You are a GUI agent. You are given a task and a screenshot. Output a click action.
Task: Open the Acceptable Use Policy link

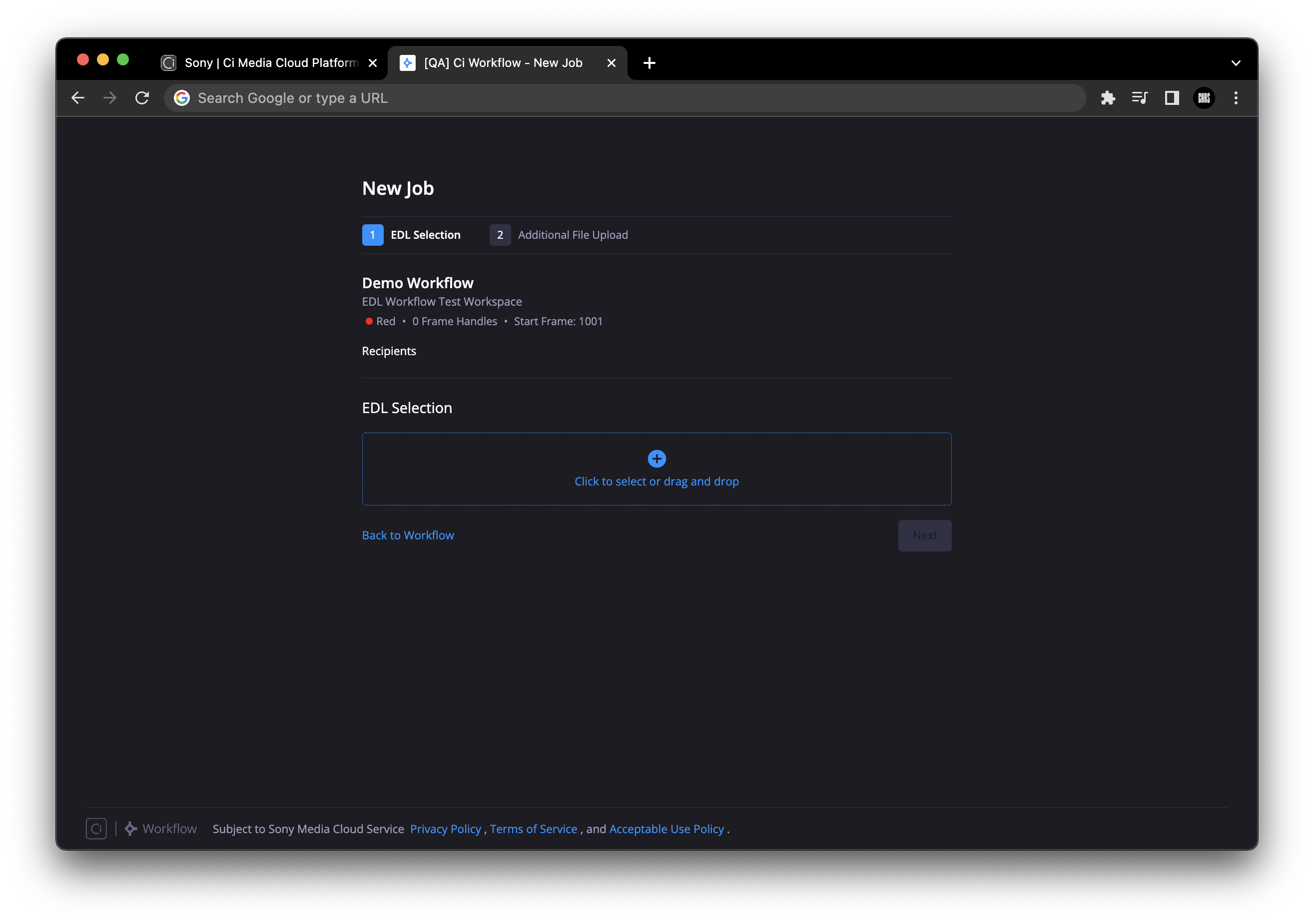pos(666,829)
